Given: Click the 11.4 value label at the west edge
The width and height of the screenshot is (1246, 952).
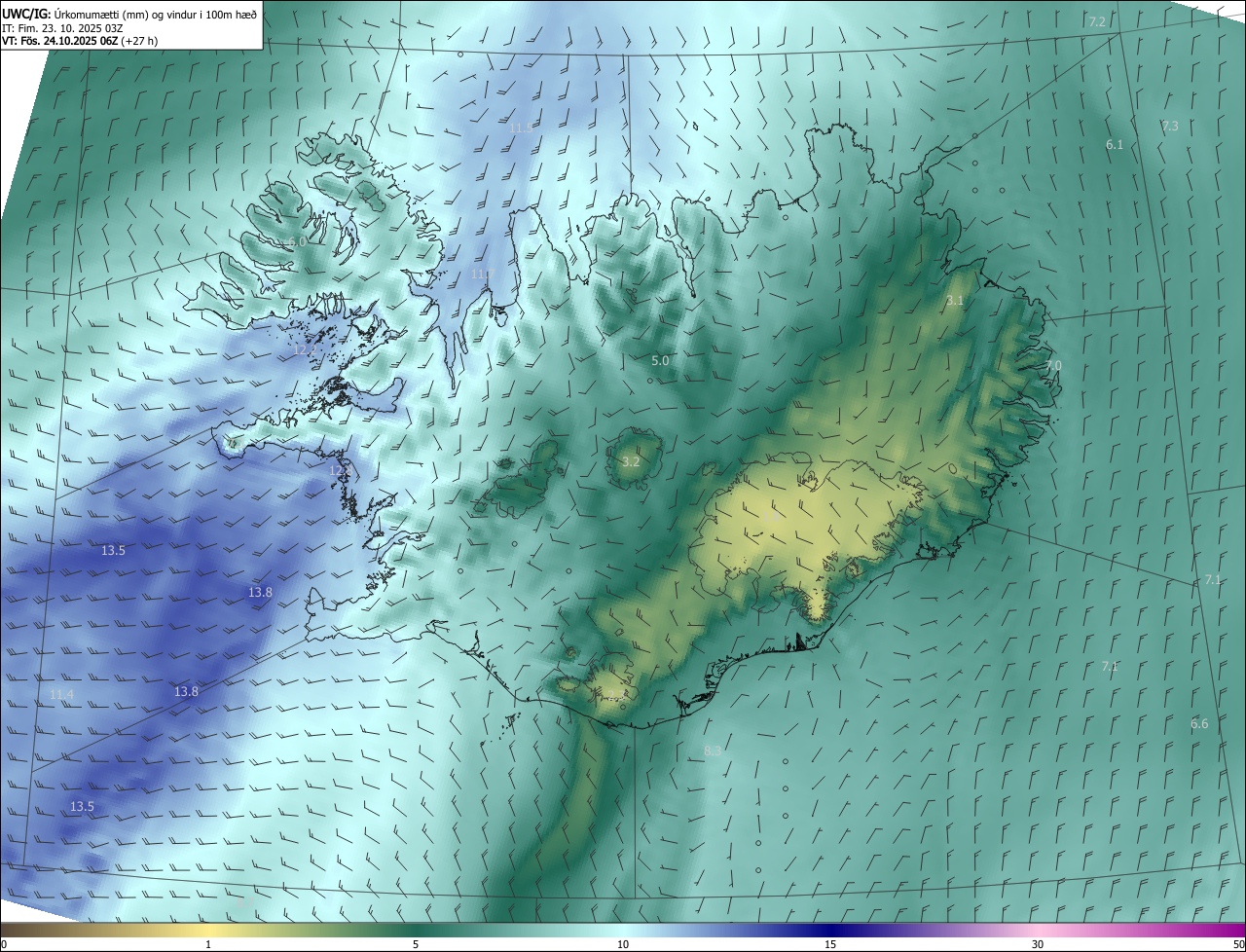Looking at the screenshot, I should tap(61, 695).
